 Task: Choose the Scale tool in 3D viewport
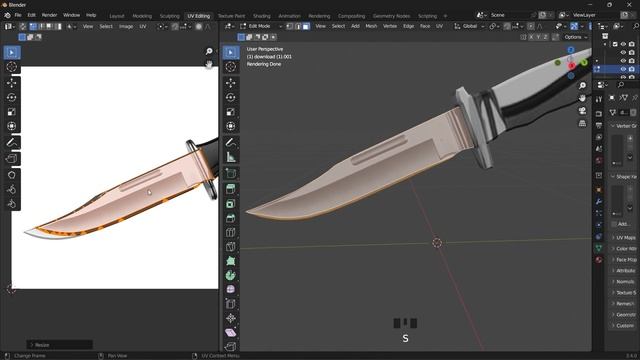click(x=231, y=112)
